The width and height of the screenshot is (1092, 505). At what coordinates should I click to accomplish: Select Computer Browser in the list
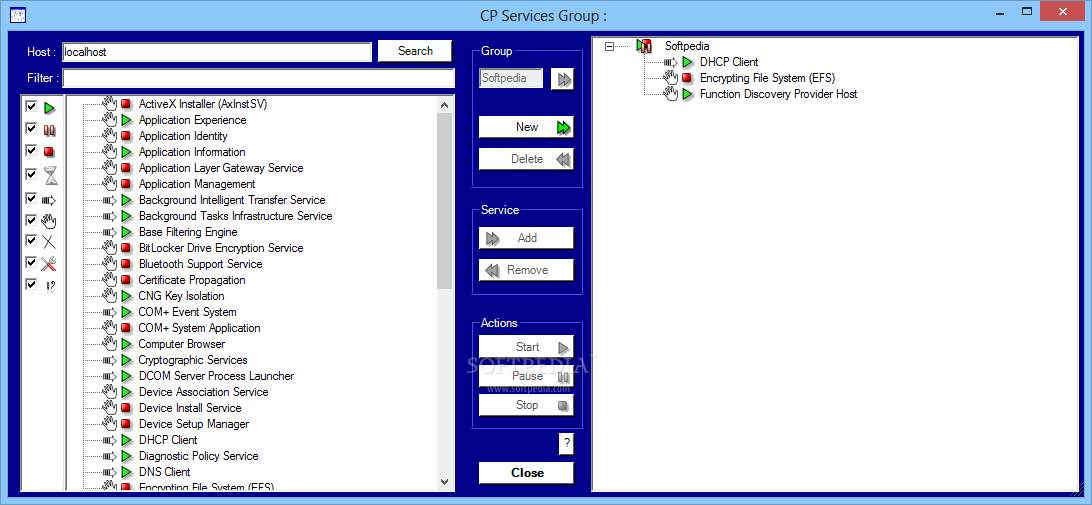[x=182, y=344]
